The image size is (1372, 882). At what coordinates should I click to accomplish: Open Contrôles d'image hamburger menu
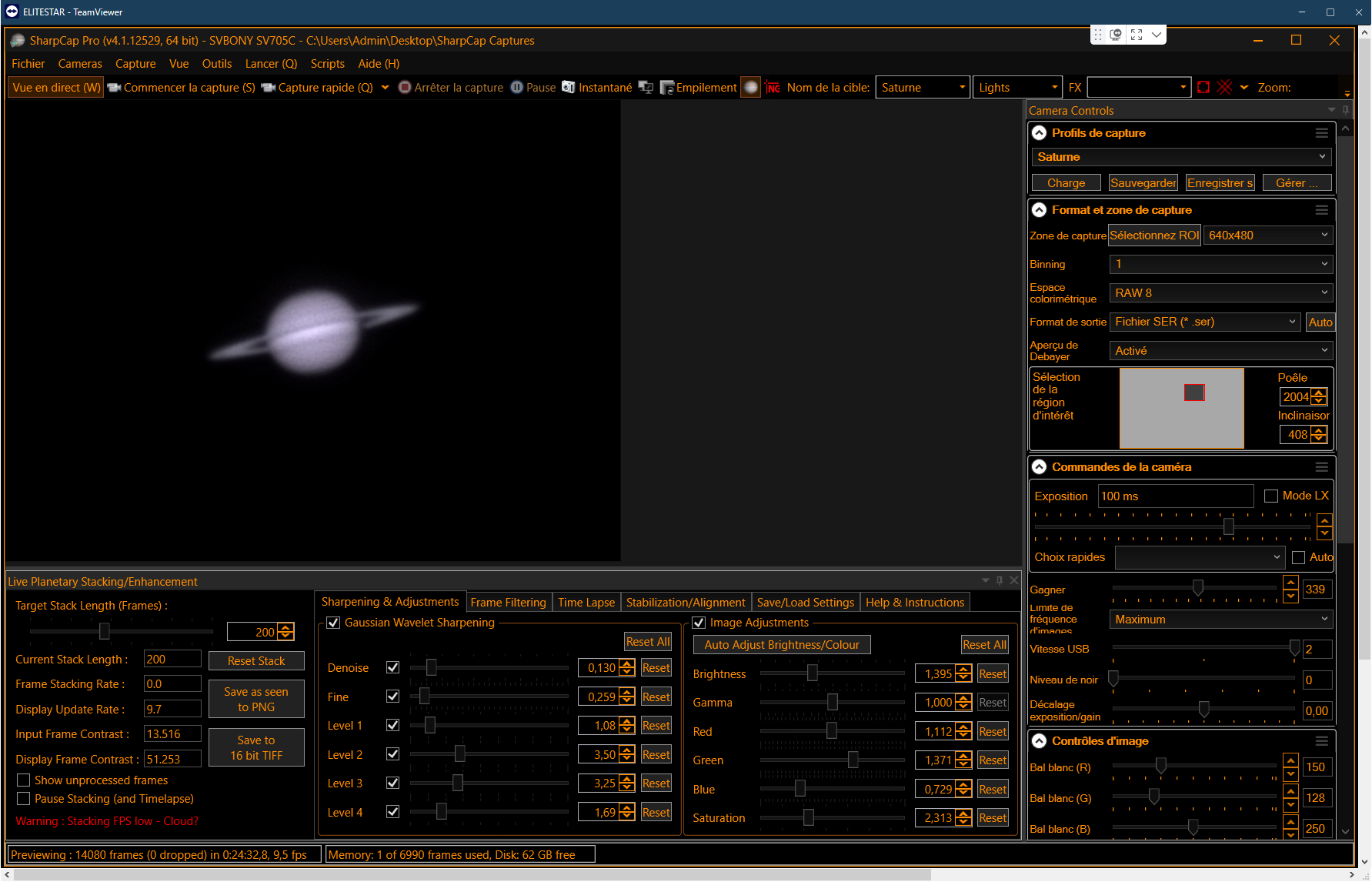[x=1322, y=741]
